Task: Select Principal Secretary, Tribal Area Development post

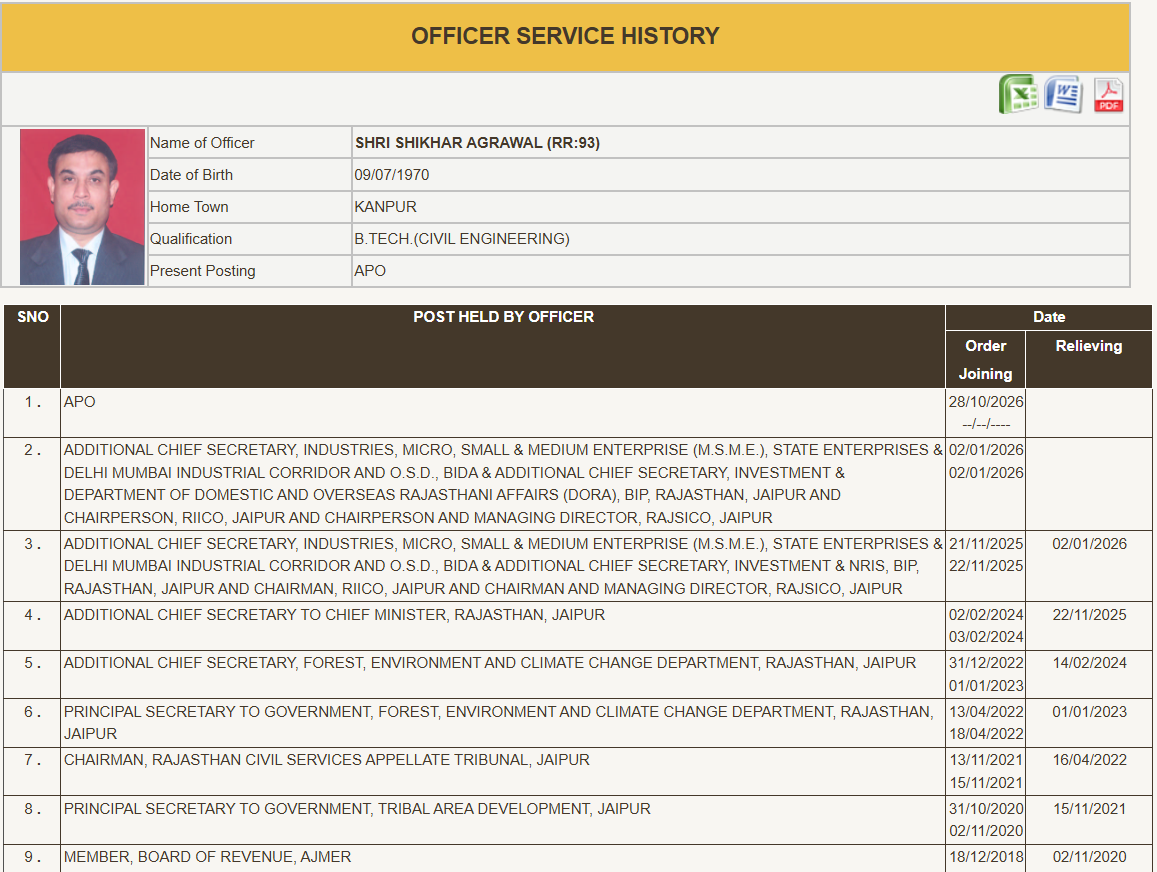Action: (x=357, y=809)
